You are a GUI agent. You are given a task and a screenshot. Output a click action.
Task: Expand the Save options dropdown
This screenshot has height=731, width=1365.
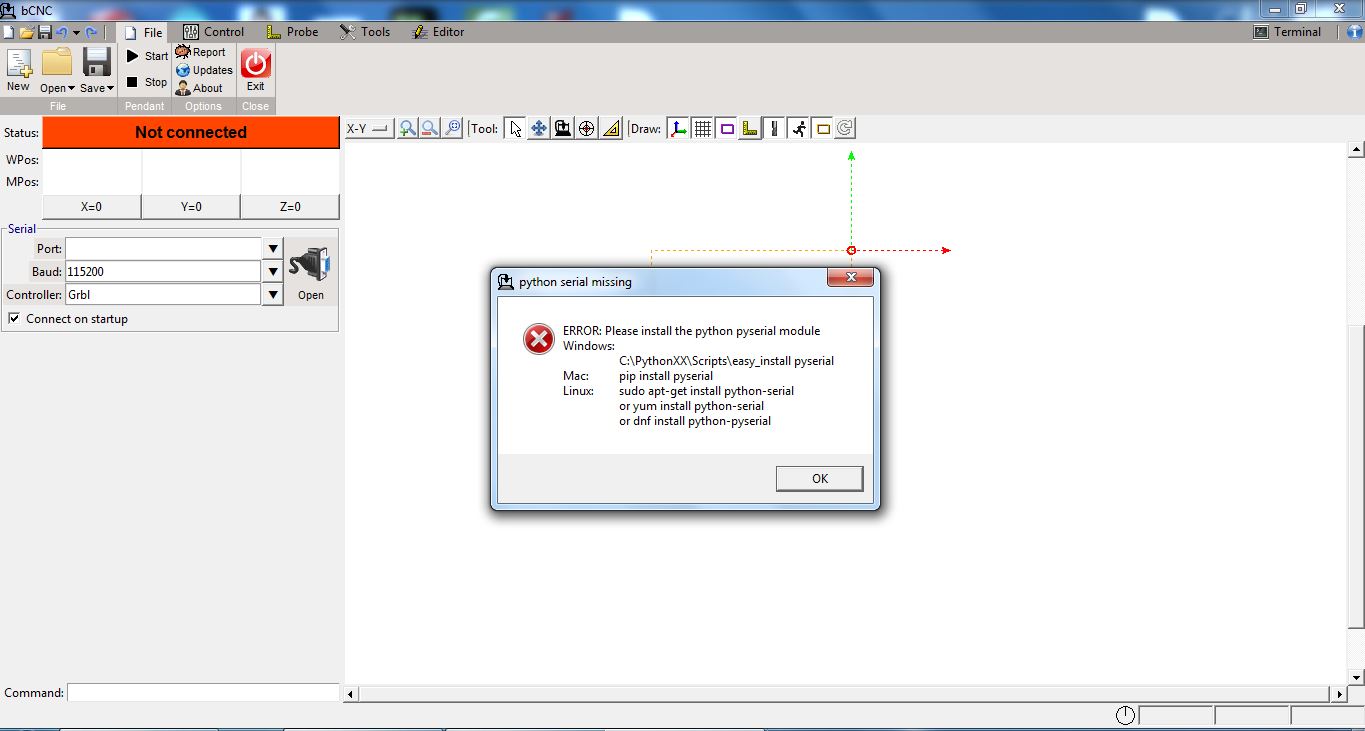click(97, 88)
